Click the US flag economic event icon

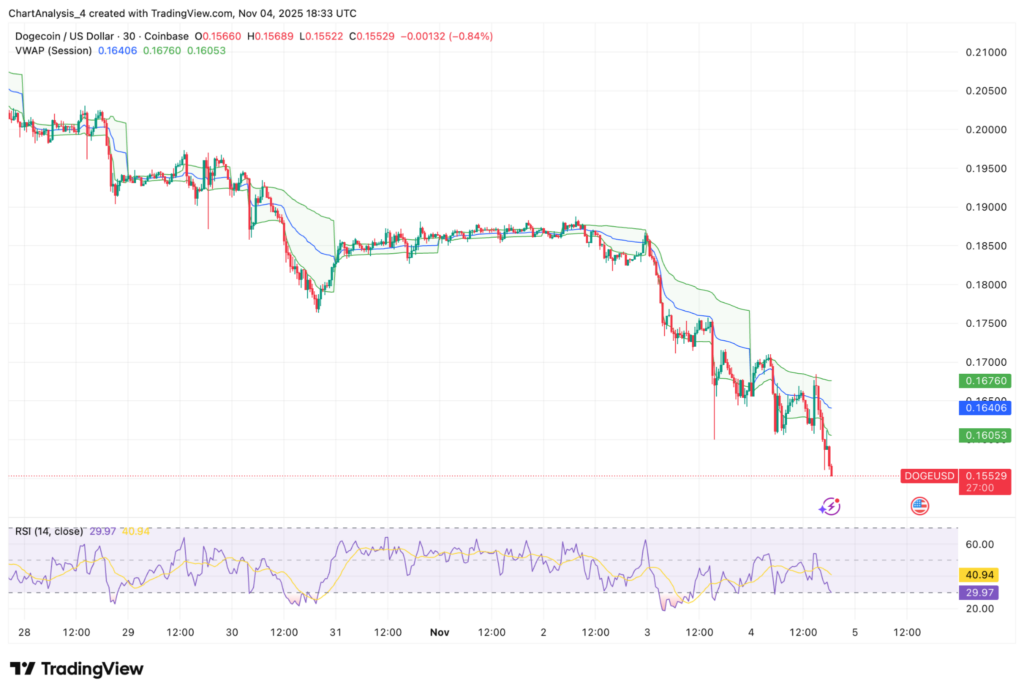tap(920, 506)
